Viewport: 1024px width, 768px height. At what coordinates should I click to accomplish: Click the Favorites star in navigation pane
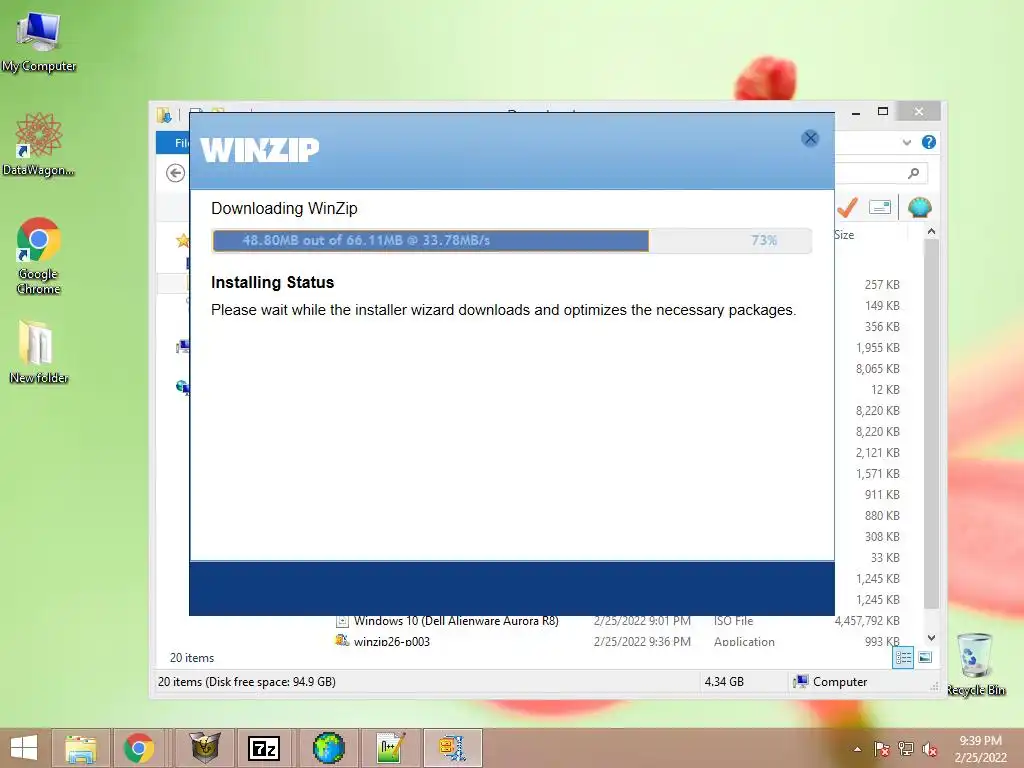pos(182,240)
